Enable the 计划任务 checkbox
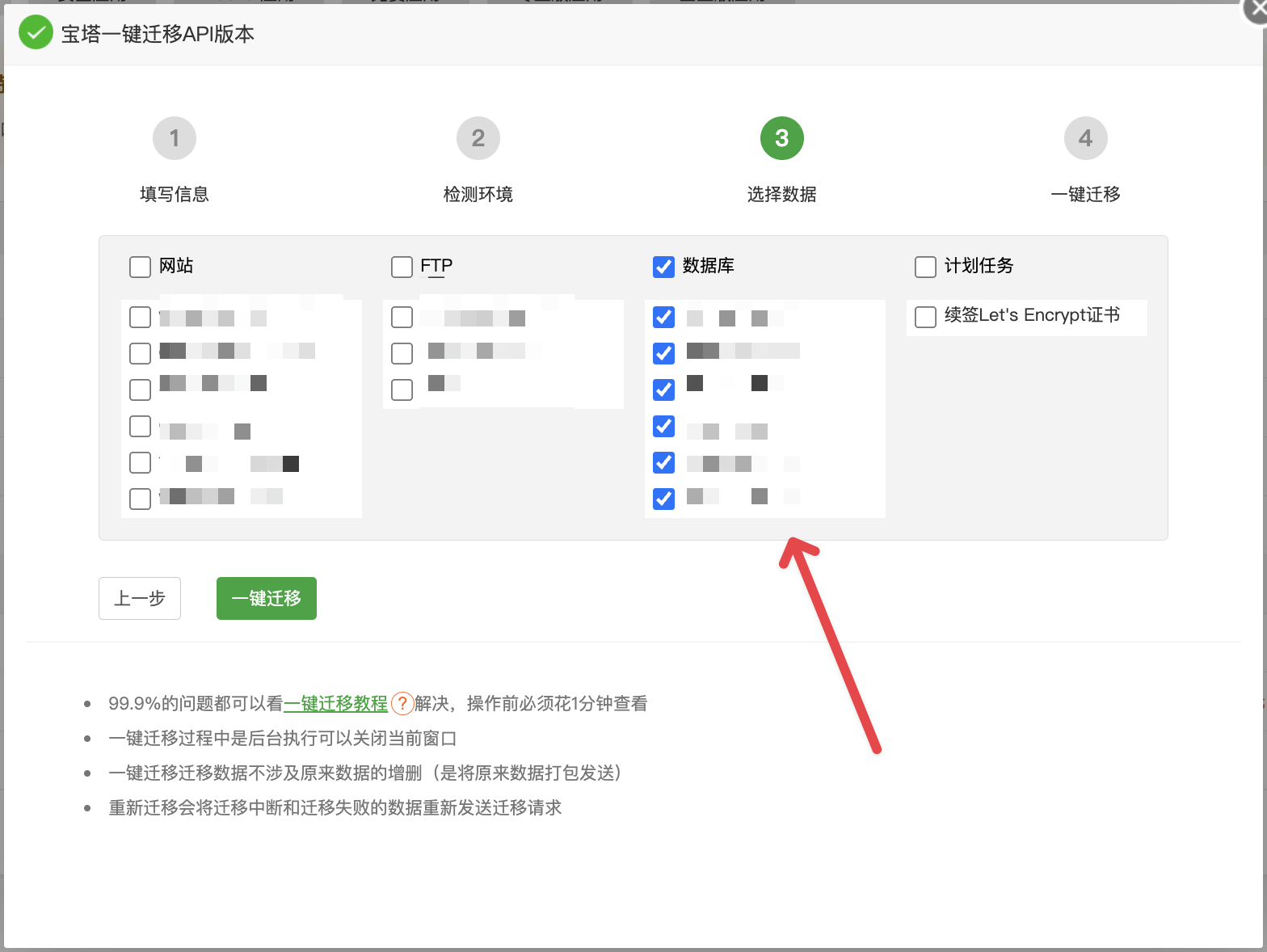The height and width of the screenshot is (952, 1267). pyautogui.click(x=925, y=267)
